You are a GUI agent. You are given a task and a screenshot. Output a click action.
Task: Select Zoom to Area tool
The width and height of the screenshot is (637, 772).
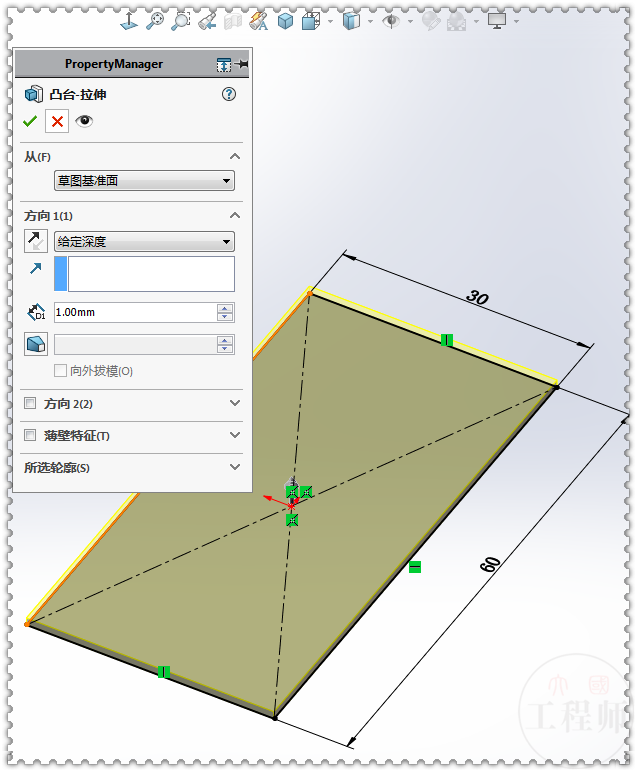(181, 21)
